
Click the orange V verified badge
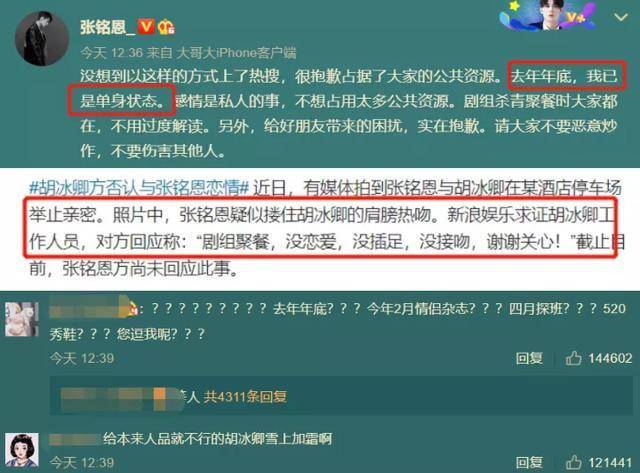pos(146,27)
